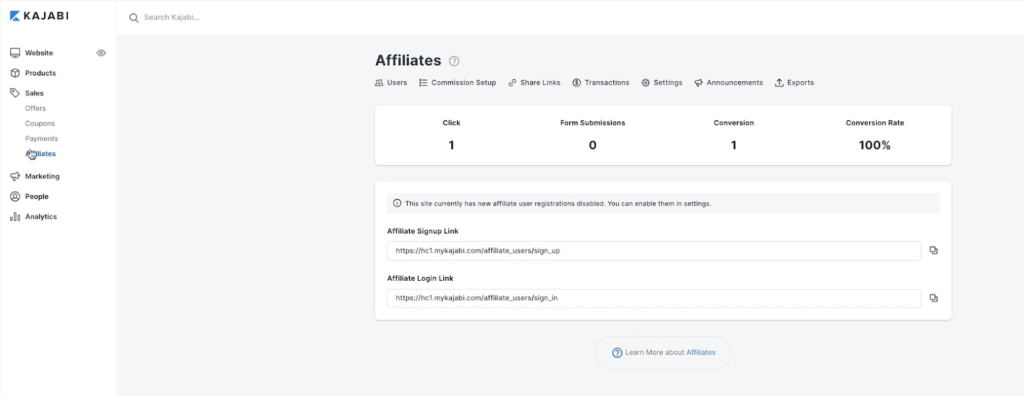
Task: Click the Share Links chain icon
Action: [x=513, y=83]
